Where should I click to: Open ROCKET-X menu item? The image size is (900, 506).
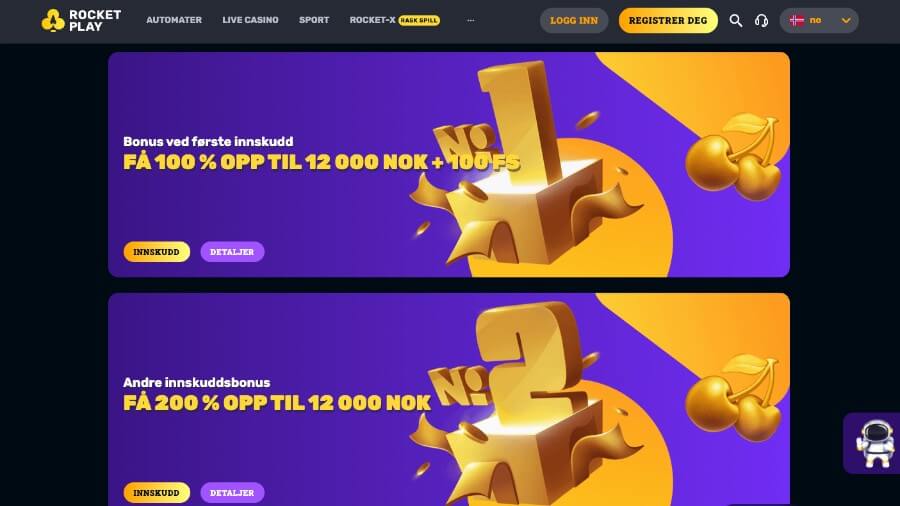(372, 20)
